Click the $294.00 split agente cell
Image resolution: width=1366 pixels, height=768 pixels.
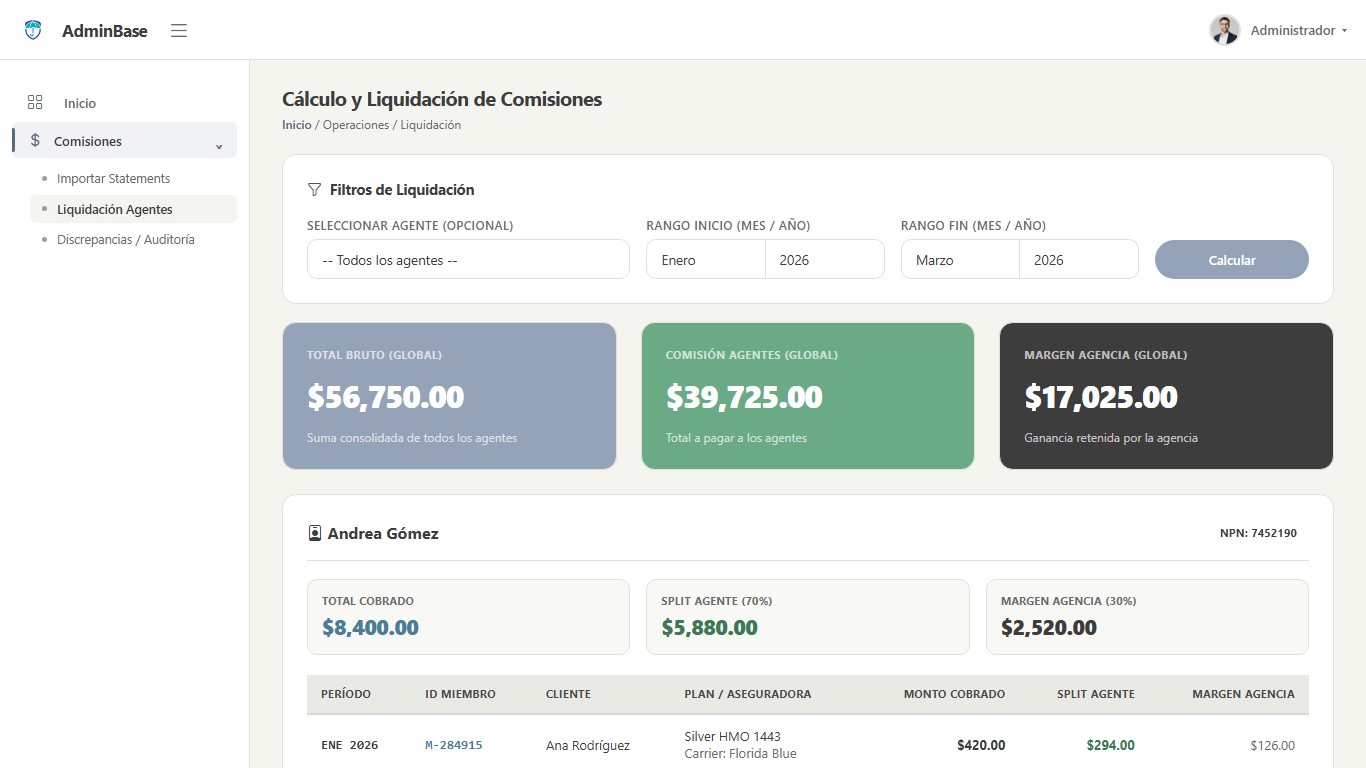pos(1111,745)
